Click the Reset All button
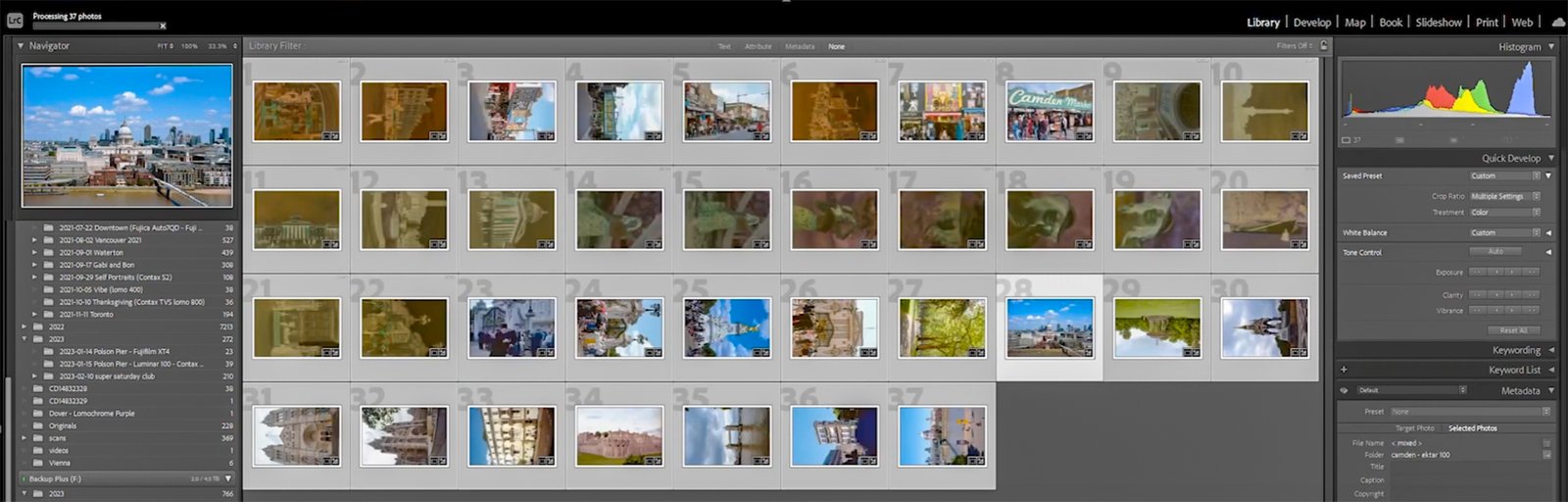Image resolution: width=1568 pixels, height=502 pixels. click(x=1513, y=330)
